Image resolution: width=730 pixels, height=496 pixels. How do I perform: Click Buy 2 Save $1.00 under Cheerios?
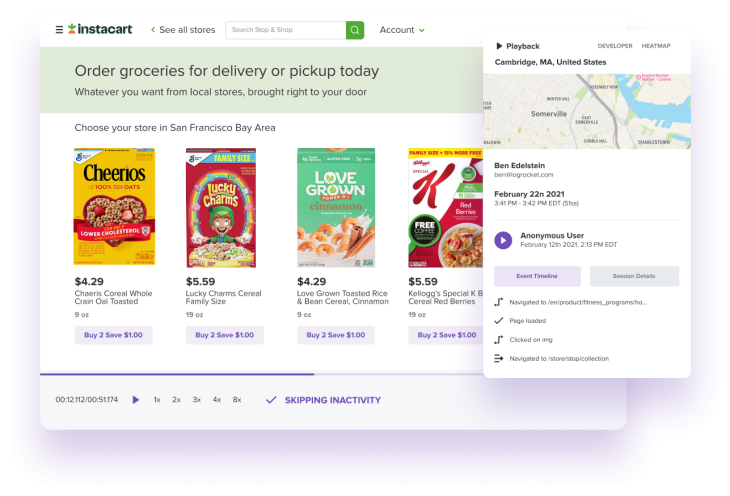pos(114,335)
